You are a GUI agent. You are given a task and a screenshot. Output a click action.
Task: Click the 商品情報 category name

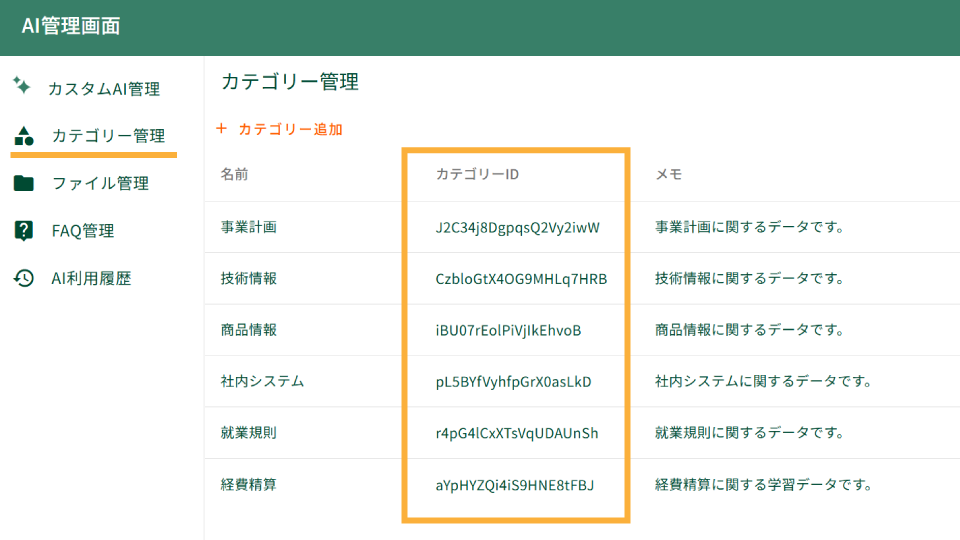click(249, 330)
